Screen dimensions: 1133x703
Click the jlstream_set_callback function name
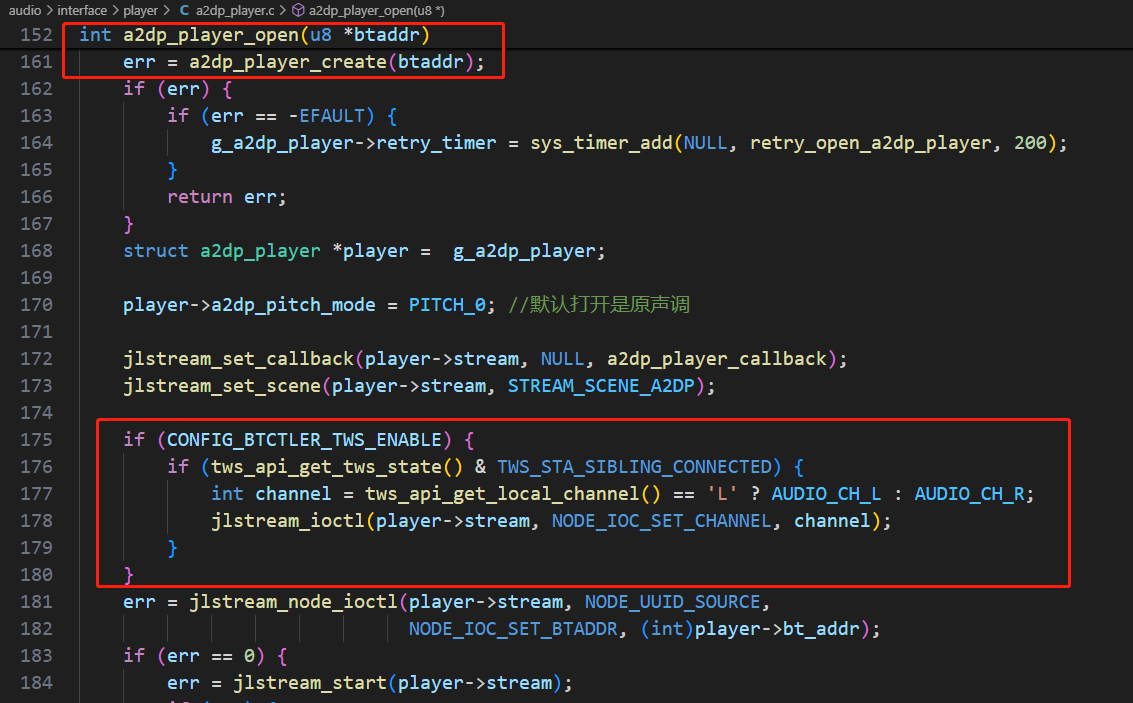pyautogui.click(x=238, y=359)
